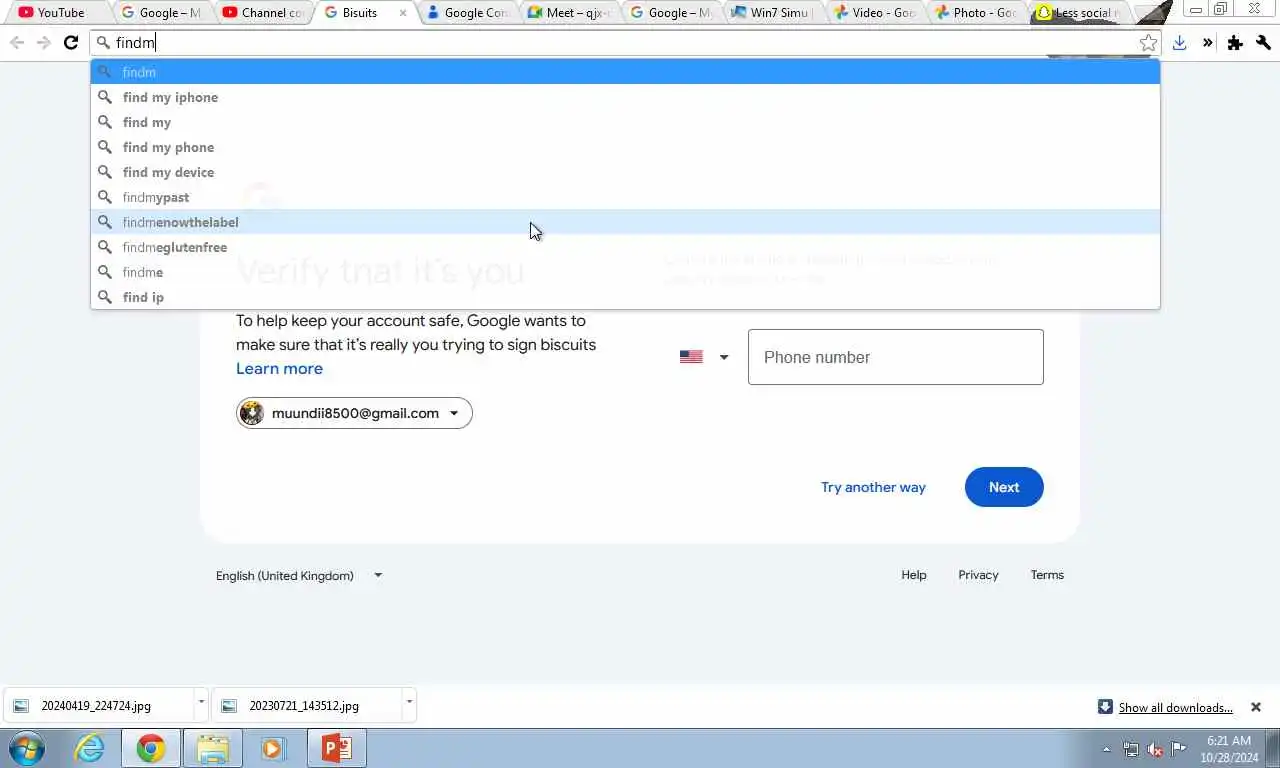Show hidden extensions chevron

[1207, 43]
